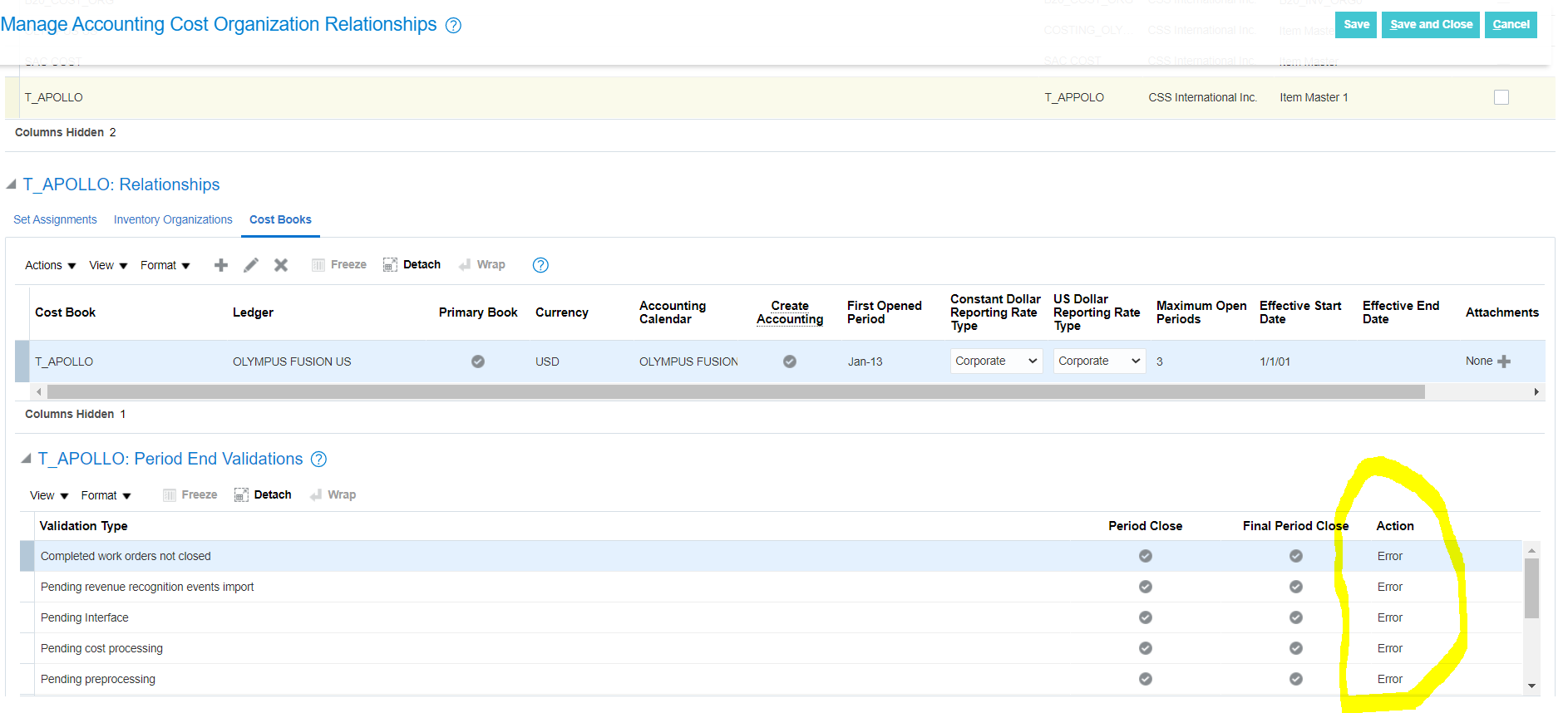Open the Cost Books Format menu

coord(165,265)
